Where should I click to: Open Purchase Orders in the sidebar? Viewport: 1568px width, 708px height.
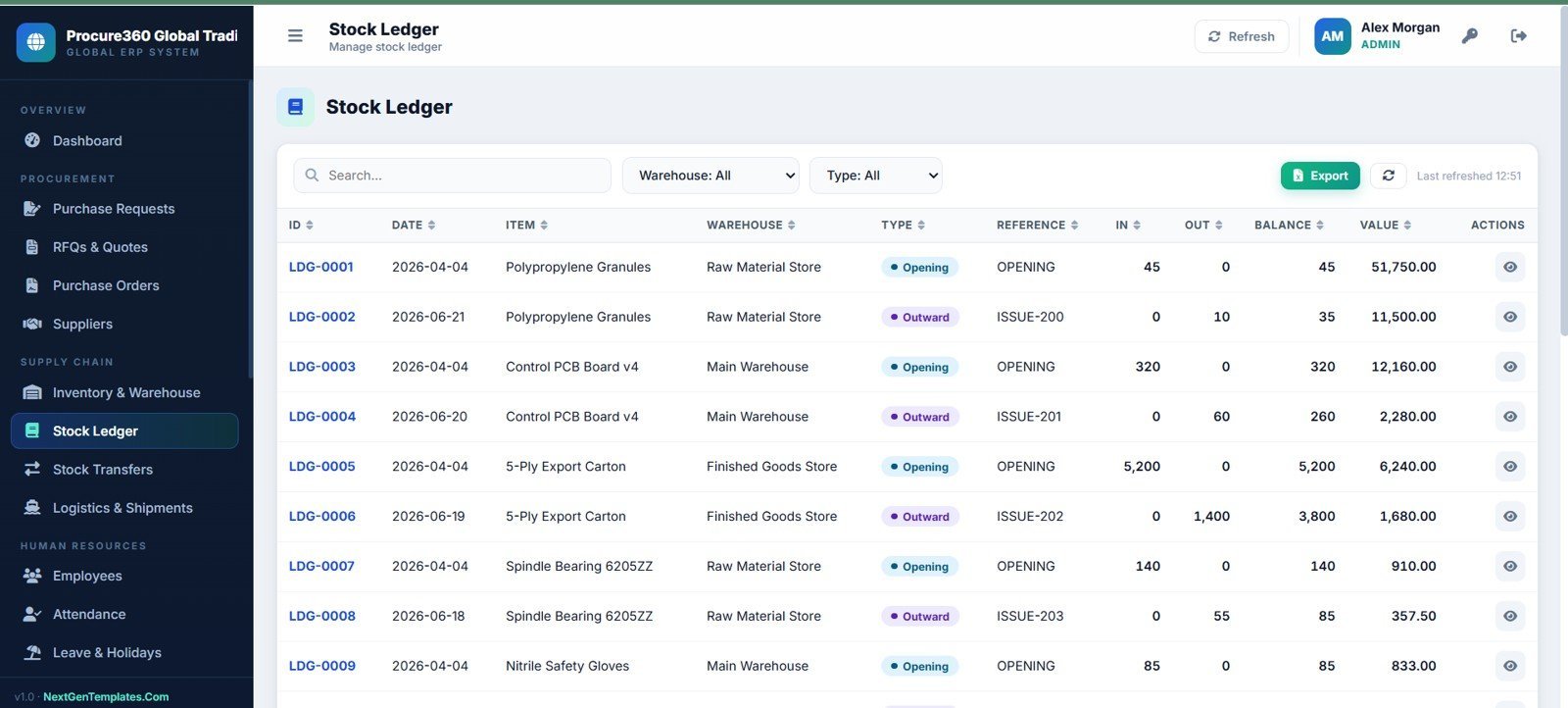[124, 285]
